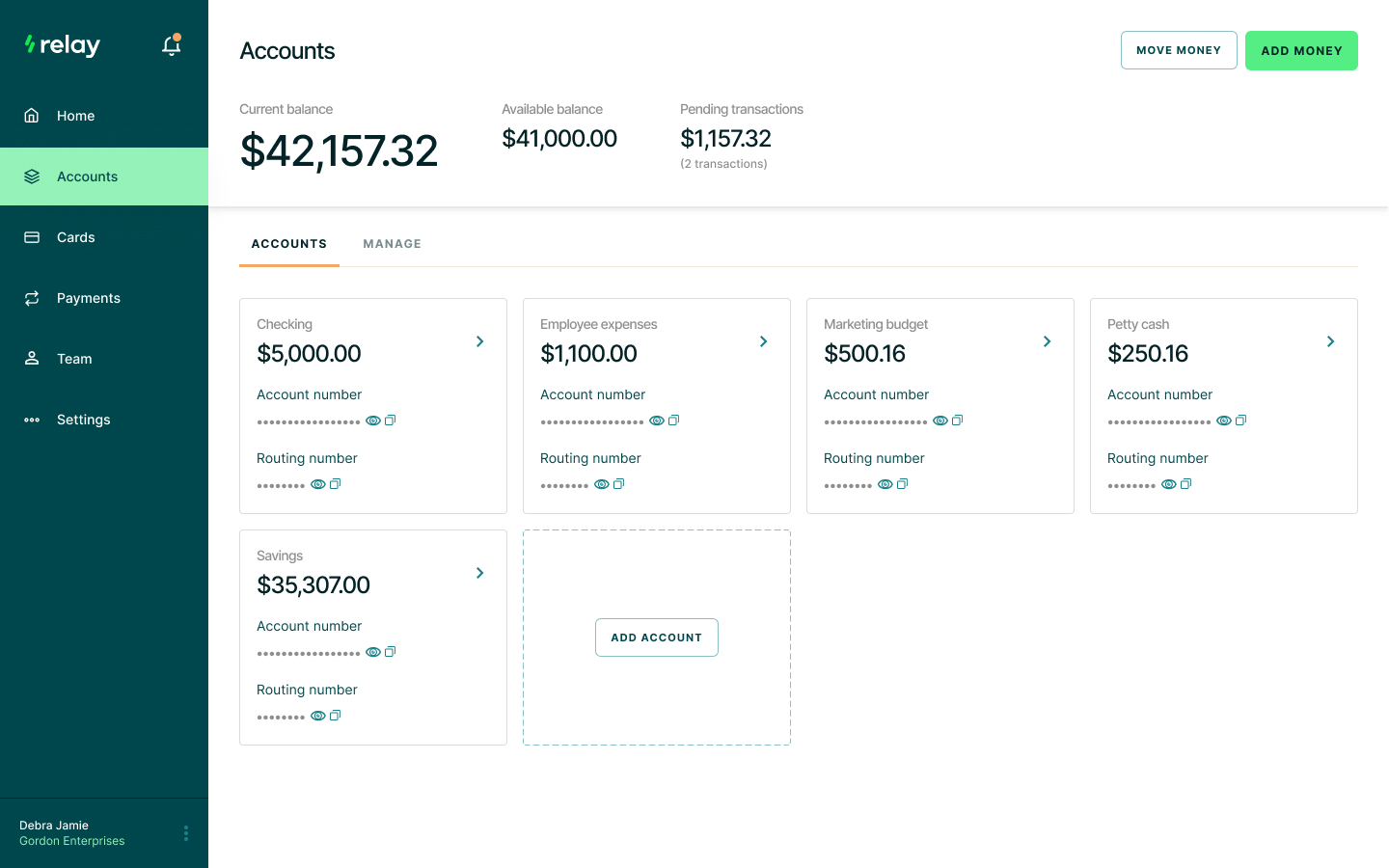The image size is (1389, 868).
Task: Open Petty cash via chevron
Action: coord(1331,341)
